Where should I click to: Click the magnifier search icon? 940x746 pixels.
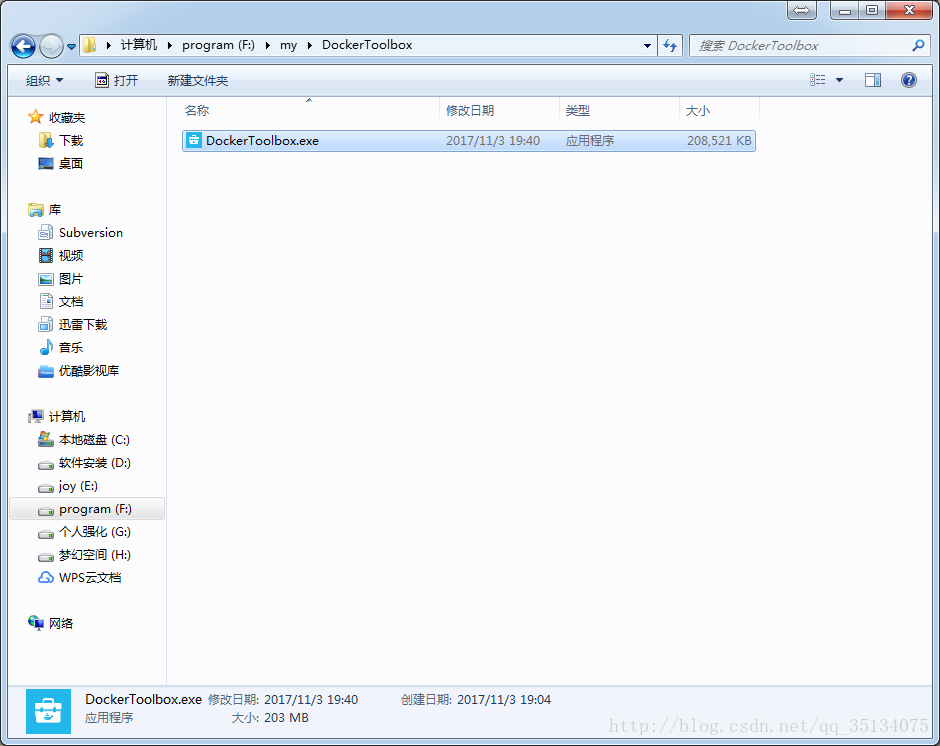(x=917, y=46)
